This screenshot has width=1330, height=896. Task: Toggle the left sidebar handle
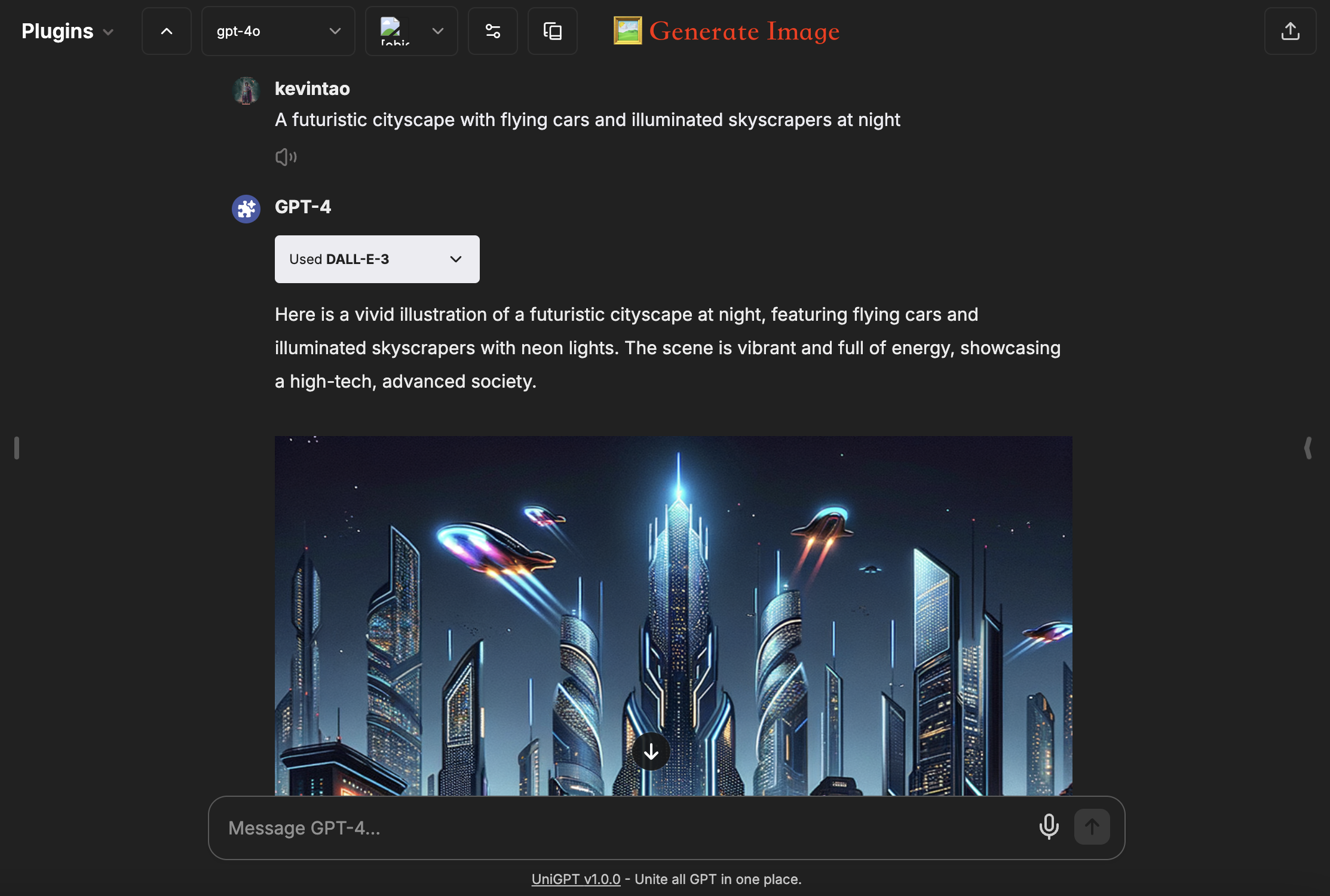point(17,448)
